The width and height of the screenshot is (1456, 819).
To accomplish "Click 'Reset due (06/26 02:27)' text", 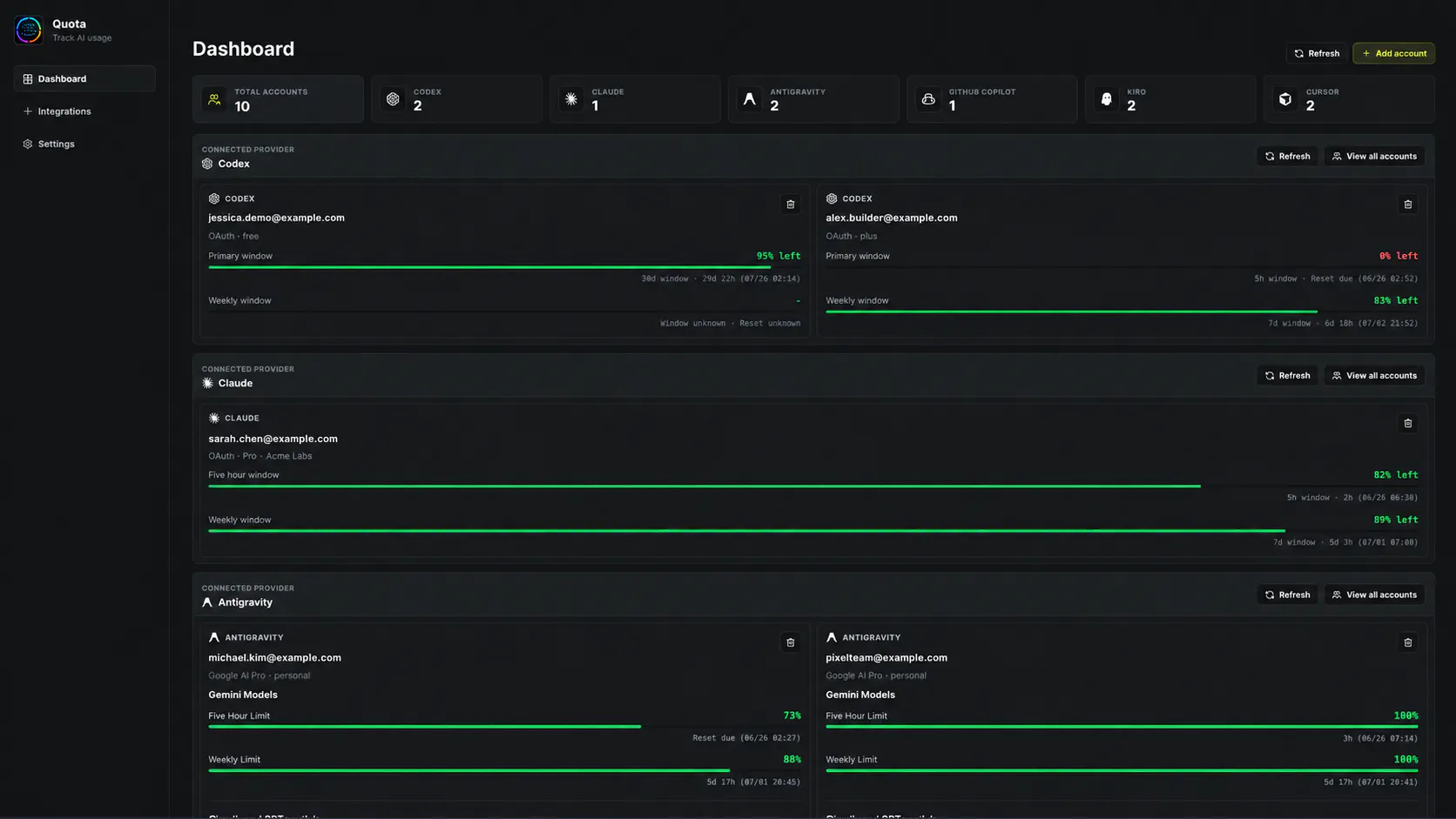I will 746,738.
